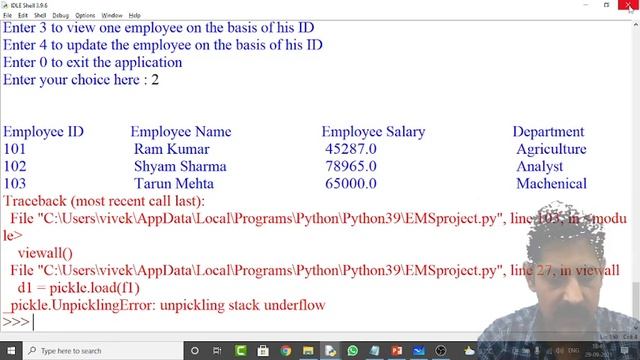Restore down the IDLE Shell window
Image resolution: width=640 pixels, height=360 pixels.
[607, 5]
